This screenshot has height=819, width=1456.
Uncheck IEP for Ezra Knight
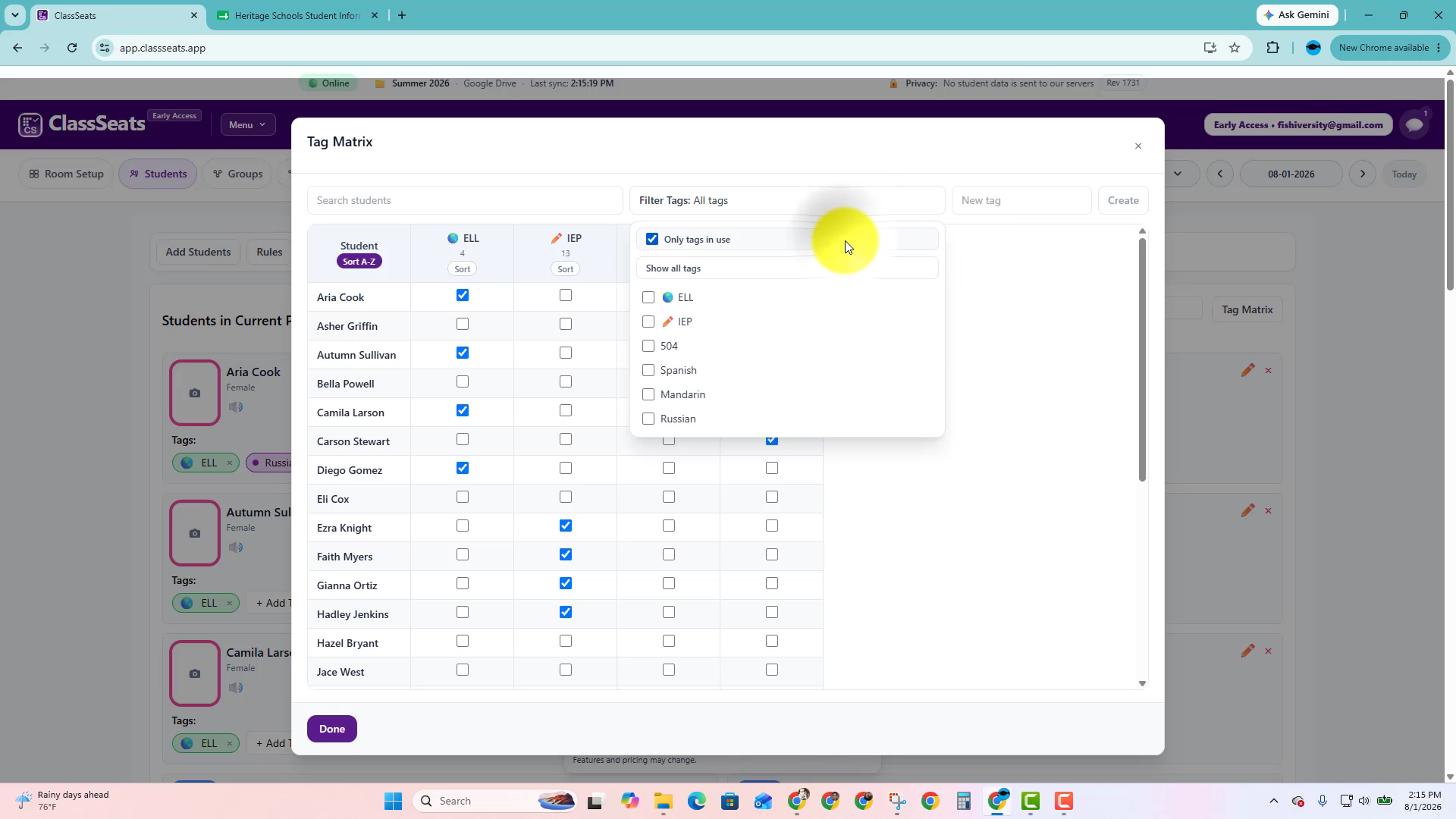coord(566,526)
